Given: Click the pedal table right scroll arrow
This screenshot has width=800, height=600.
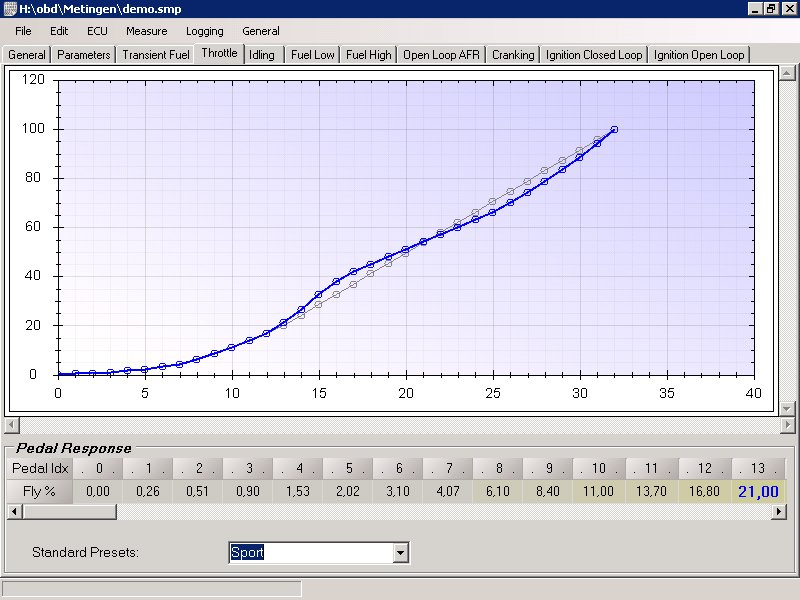Looking at the screenshot, I should click(x=779, y=511).
